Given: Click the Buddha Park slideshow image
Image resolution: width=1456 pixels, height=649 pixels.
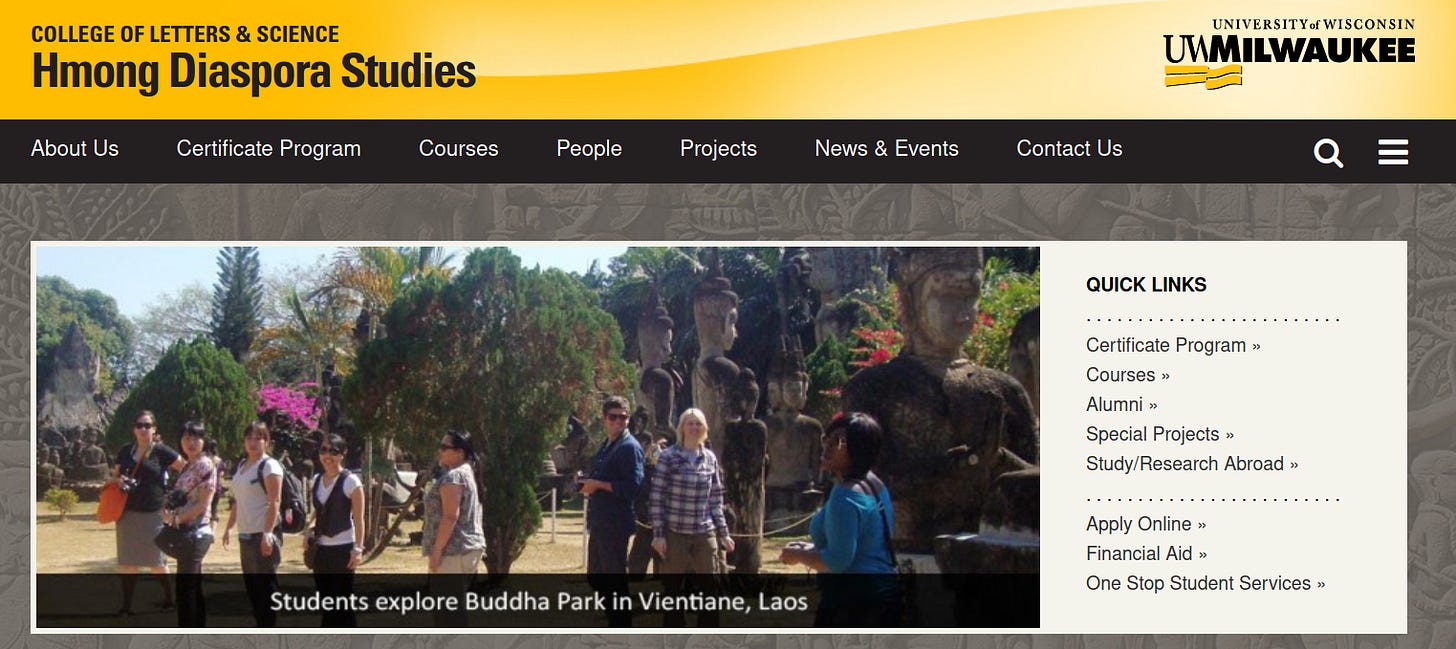Looking at the screenshot, I should 538,437.
